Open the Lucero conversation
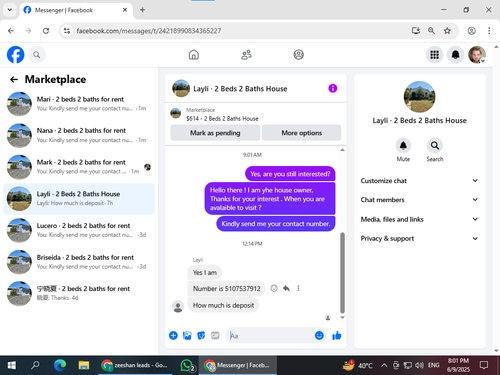The width and height of the screenshot is (500, 375). 79,230
